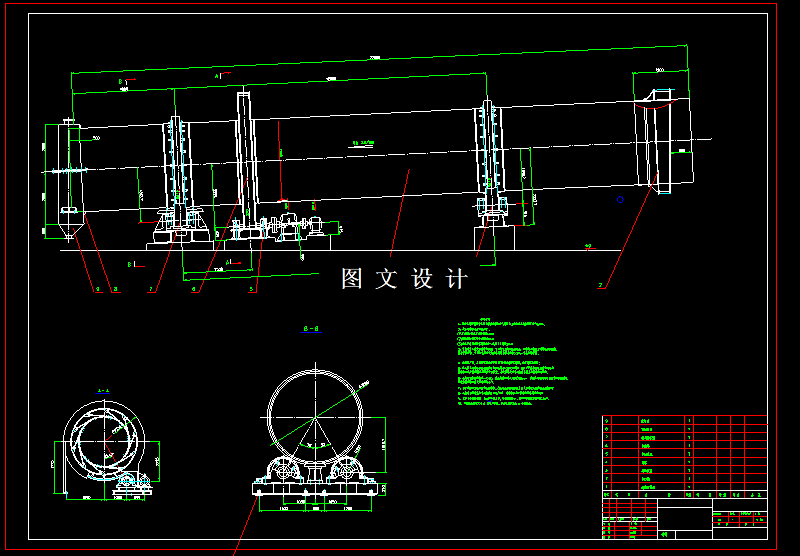The image size is (800, 556).
Task: Select the "500" dimension near the left hood
Action: click(x=96, y=138)
